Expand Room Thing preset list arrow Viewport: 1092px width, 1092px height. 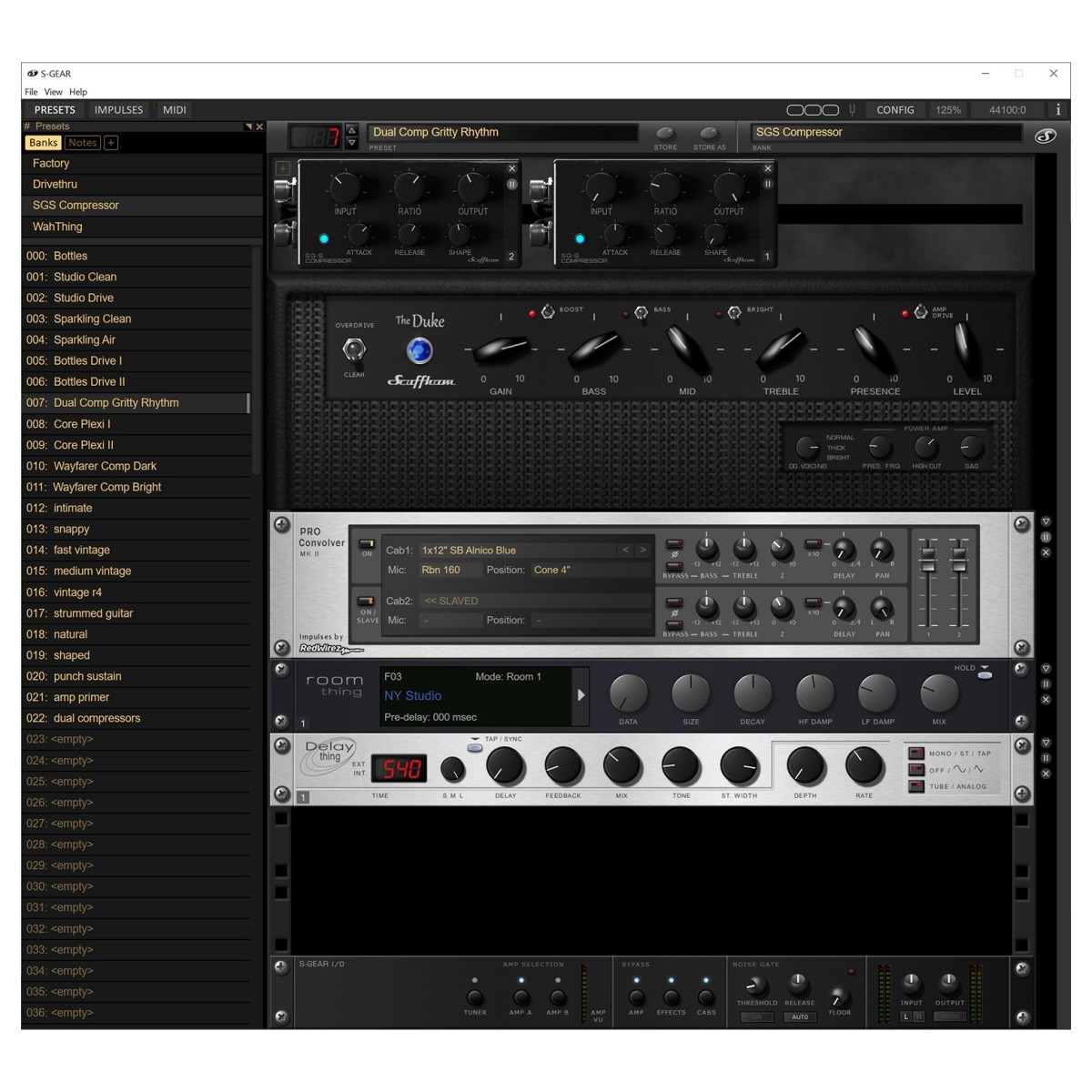coord(581,695)
